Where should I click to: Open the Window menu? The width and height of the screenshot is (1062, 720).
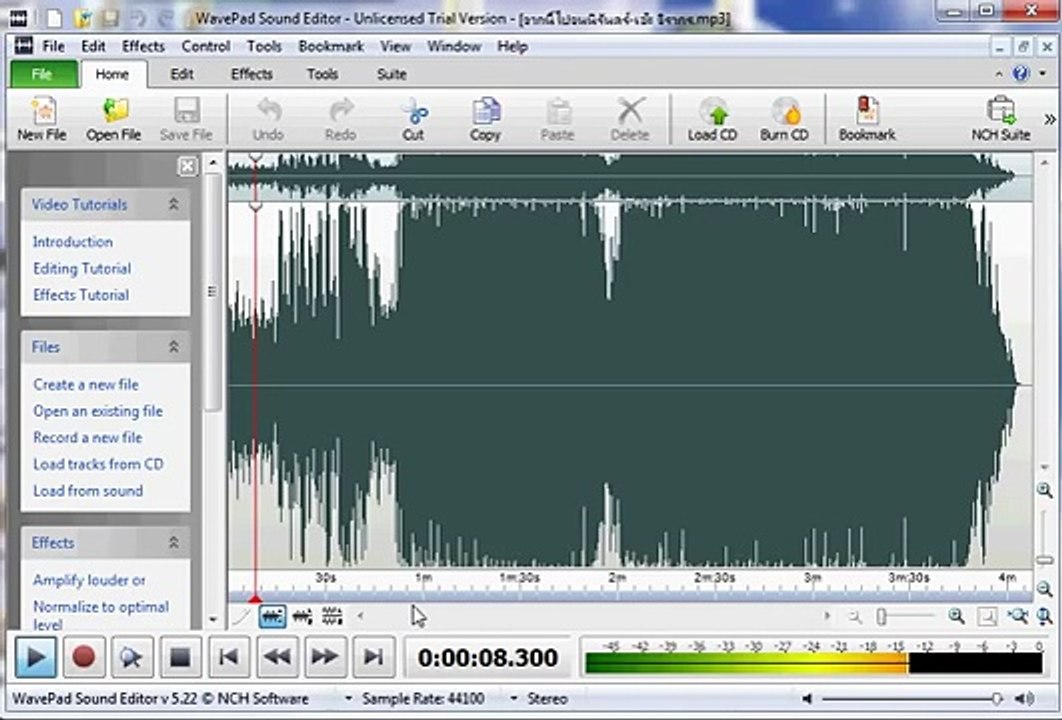(454, 46)
